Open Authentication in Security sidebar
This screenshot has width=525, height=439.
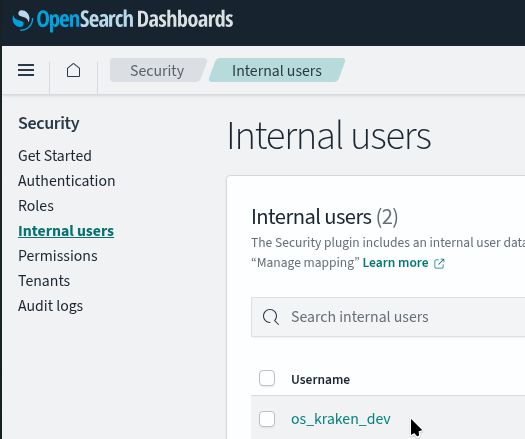(67, 181)
